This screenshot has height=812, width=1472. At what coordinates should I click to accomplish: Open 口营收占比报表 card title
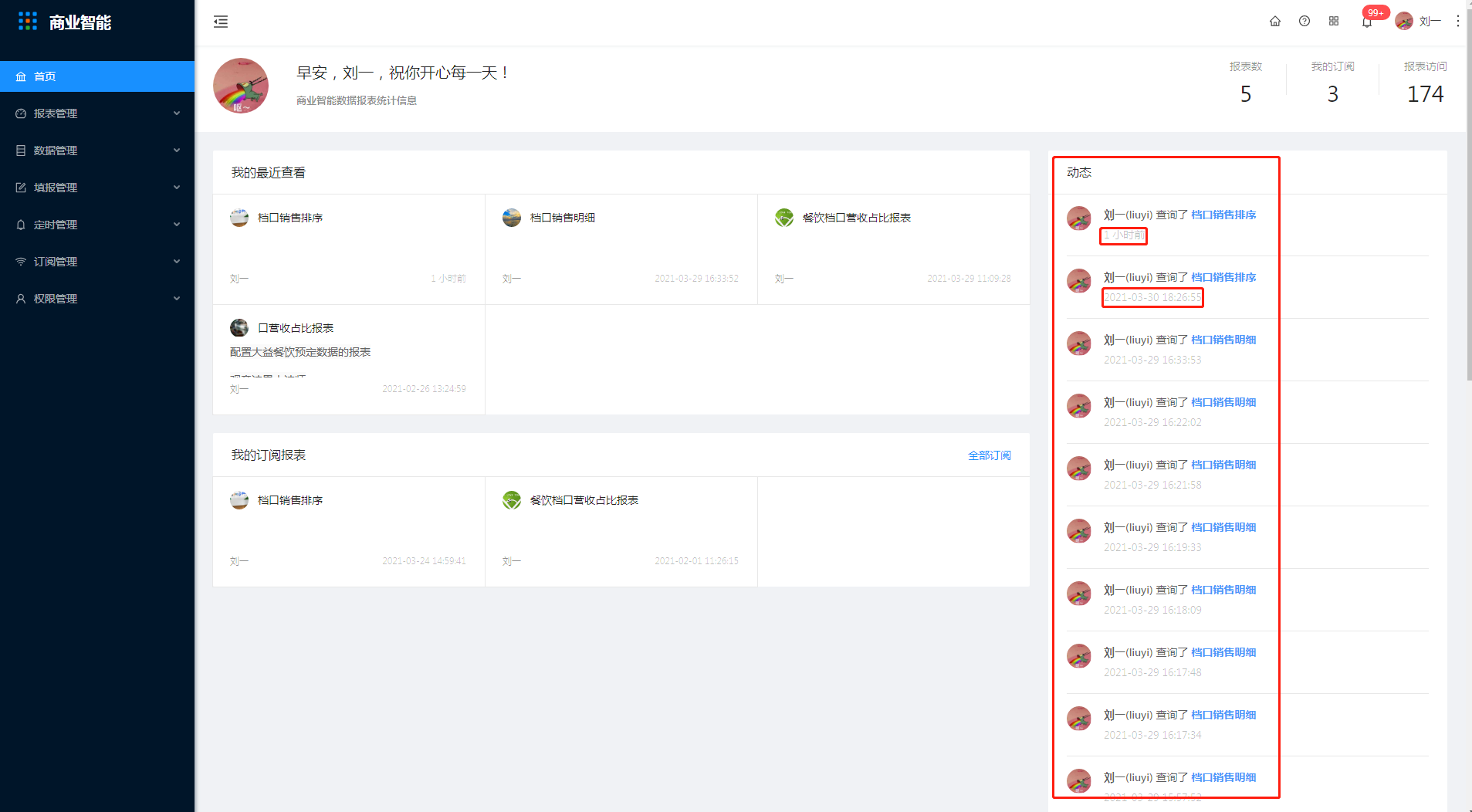[x=296, y=328]
